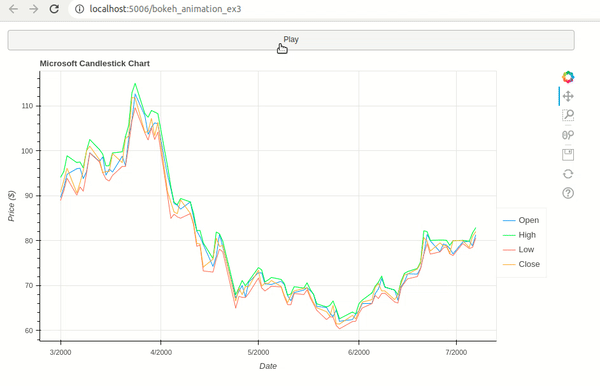The height and width of the screenshot is (386, 600).
Task: Click the Open legend entry
Action: click(521, 220)
